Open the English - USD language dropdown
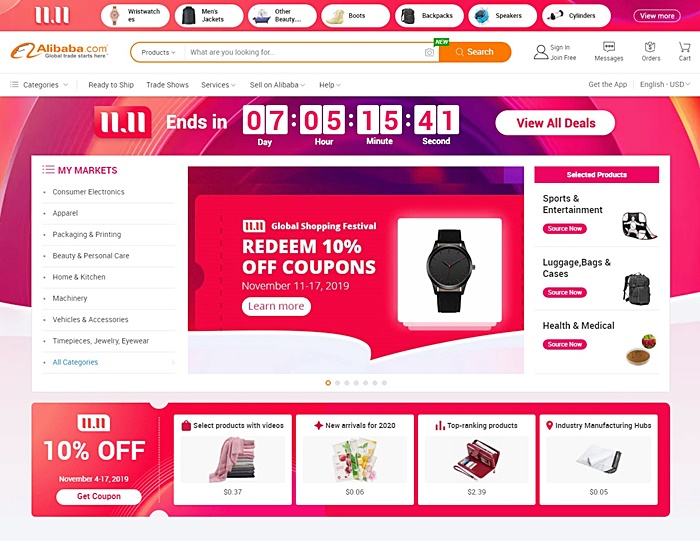 point(665,84)
